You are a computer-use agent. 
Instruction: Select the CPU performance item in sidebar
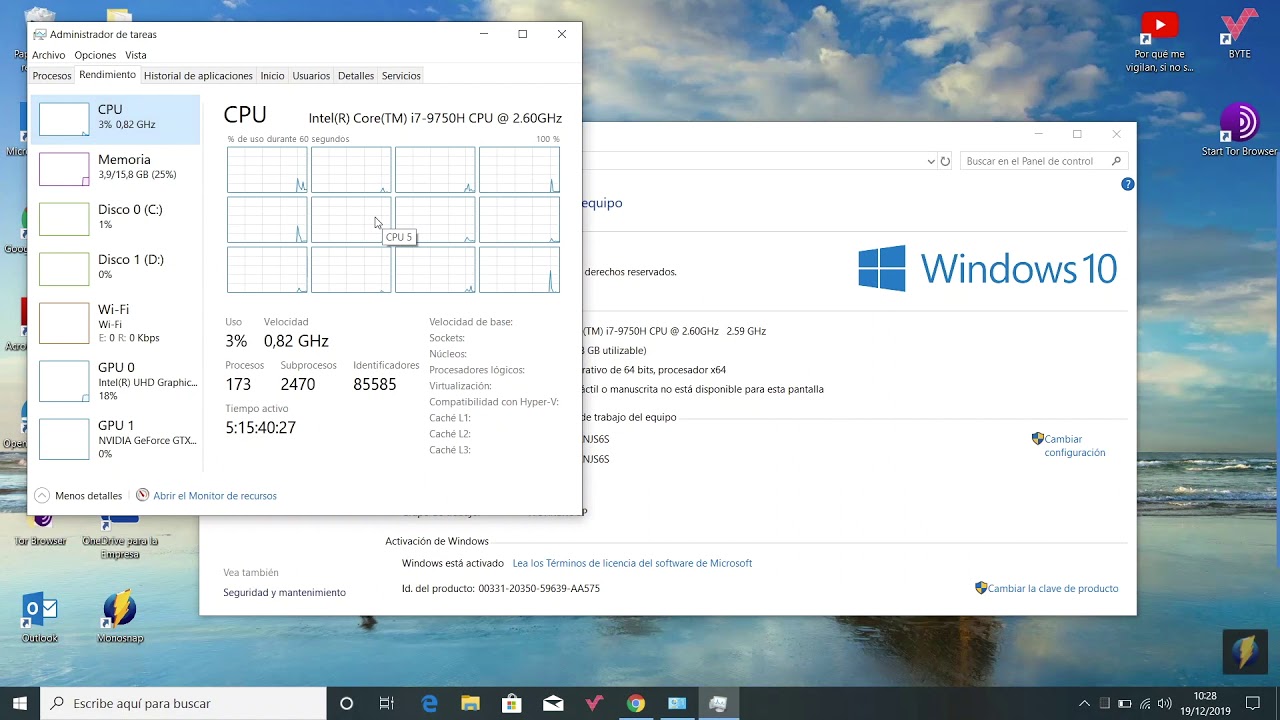(x=116, y=119)
